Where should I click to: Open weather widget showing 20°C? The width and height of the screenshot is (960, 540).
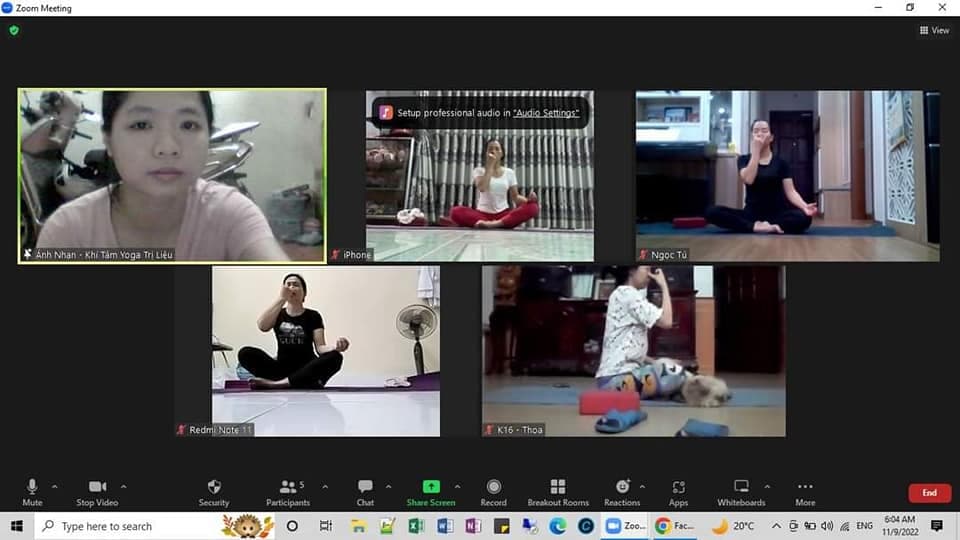[733, 526]
